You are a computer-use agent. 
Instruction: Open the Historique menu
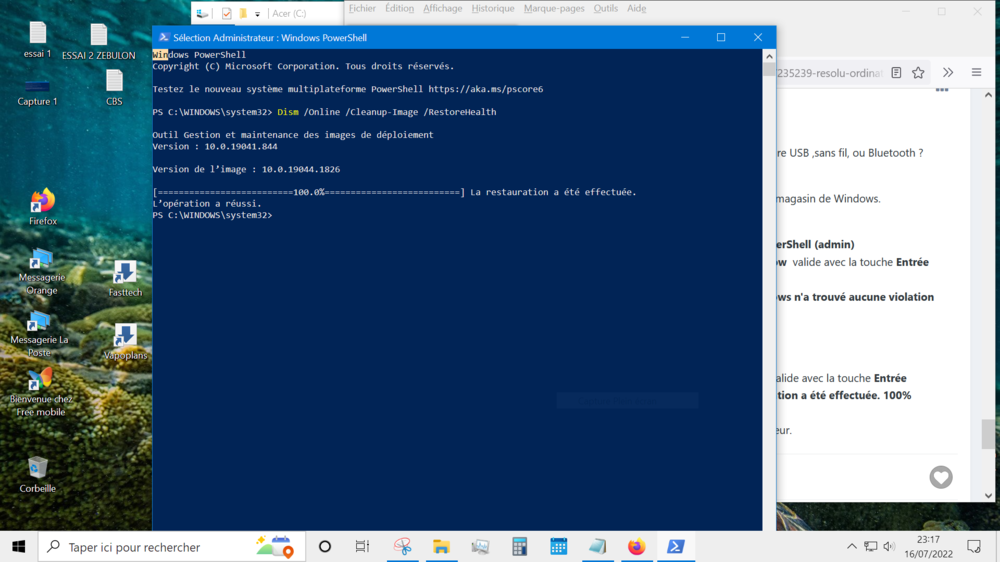point(493,9)
